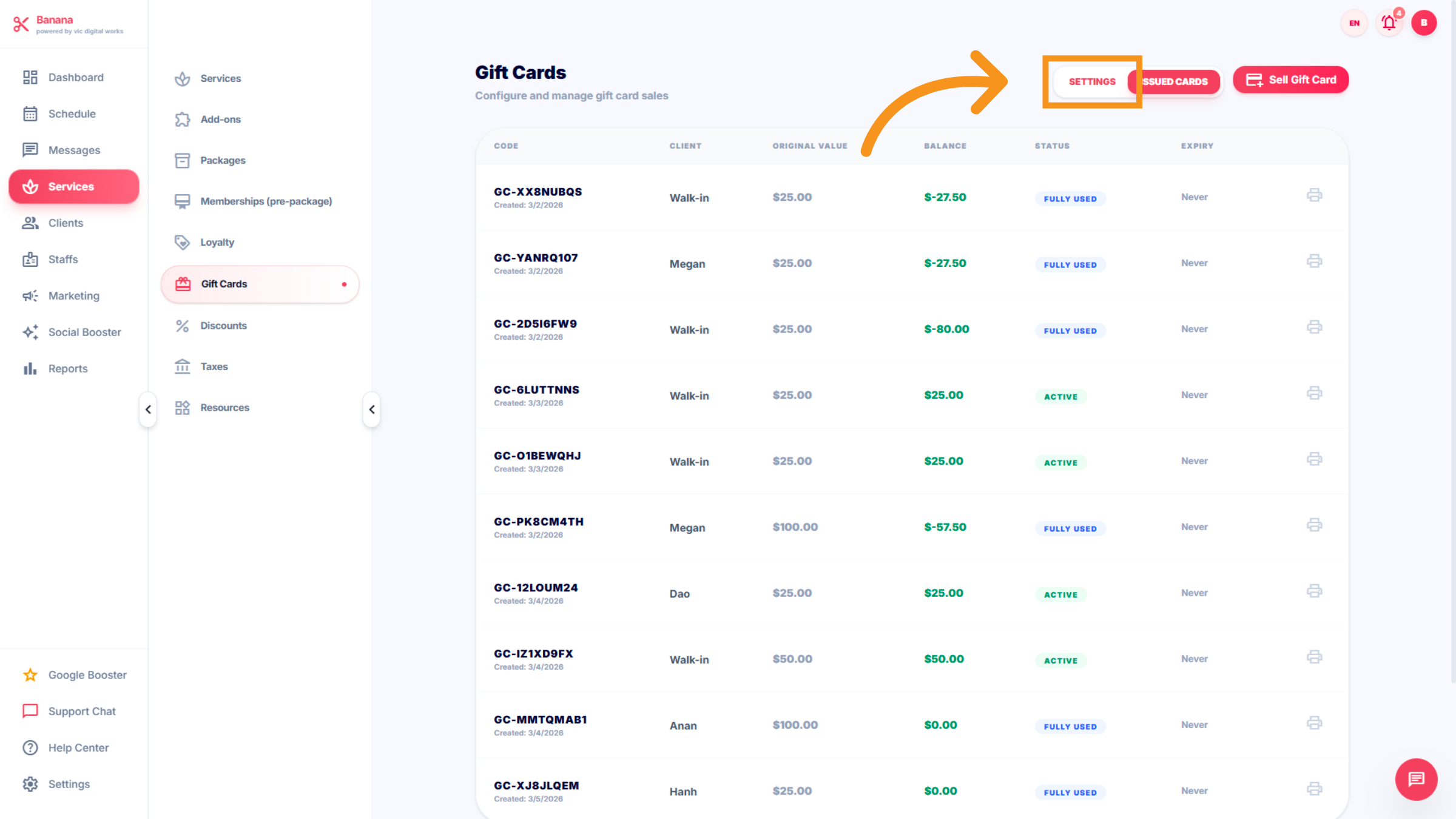The image size is (1456, 819).
Task: Open notifications bell icon
Action: [x=1389, y=23]
